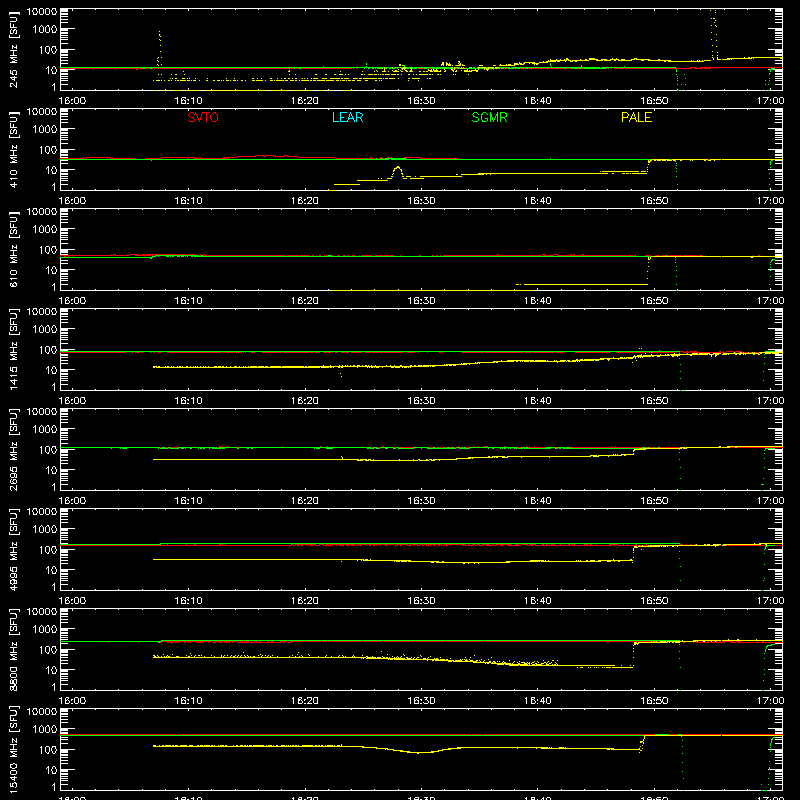Click the 10 label on 1415 MHz axis
The height and width of the screenshot is (800, 800).
(51, 370)
